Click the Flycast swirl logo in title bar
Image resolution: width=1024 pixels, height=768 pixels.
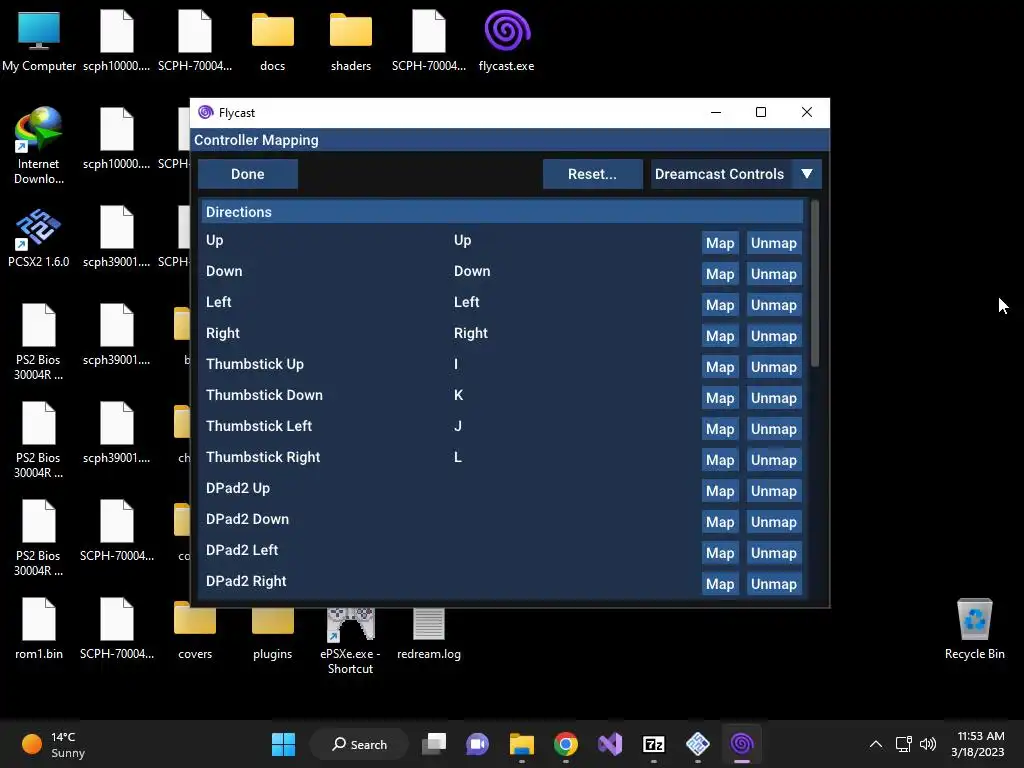point(206,112)
